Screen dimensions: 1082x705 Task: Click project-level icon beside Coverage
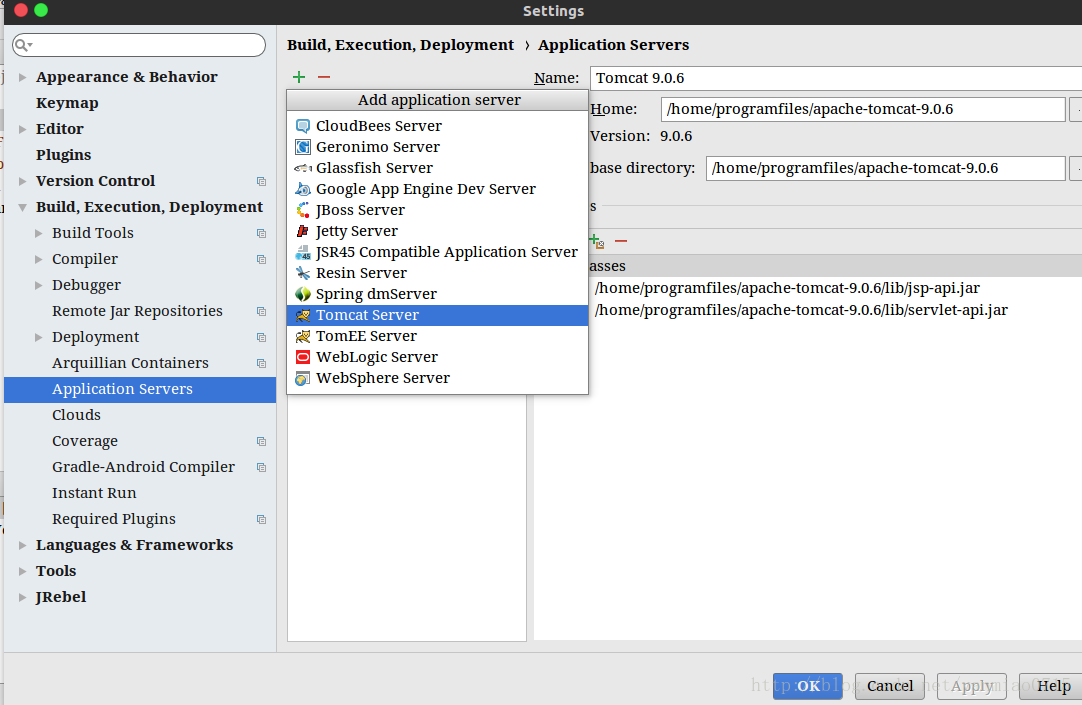click(x=262, y=441)
